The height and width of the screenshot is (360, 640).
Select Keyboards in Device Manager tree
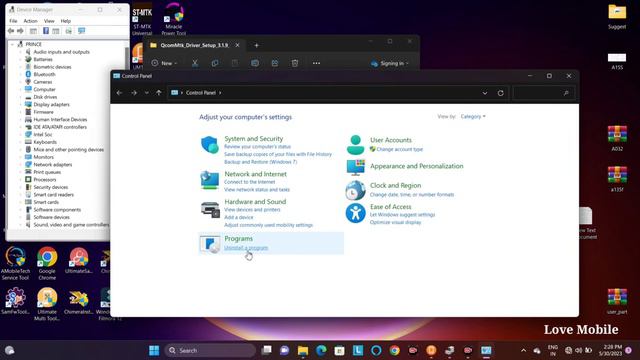(x=45, y=142)
